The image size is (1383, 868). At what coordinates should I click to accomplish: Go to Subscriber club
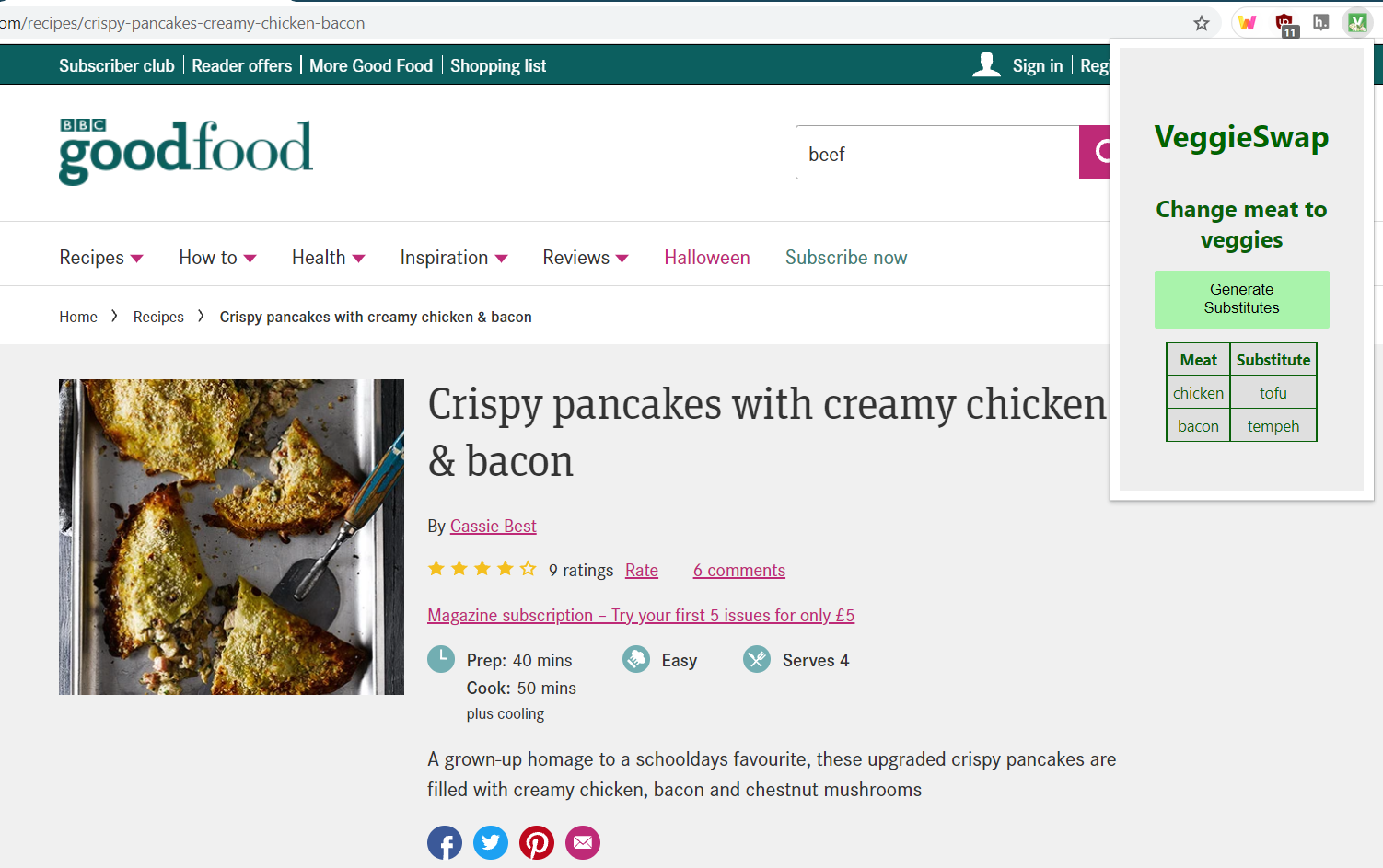117,65
